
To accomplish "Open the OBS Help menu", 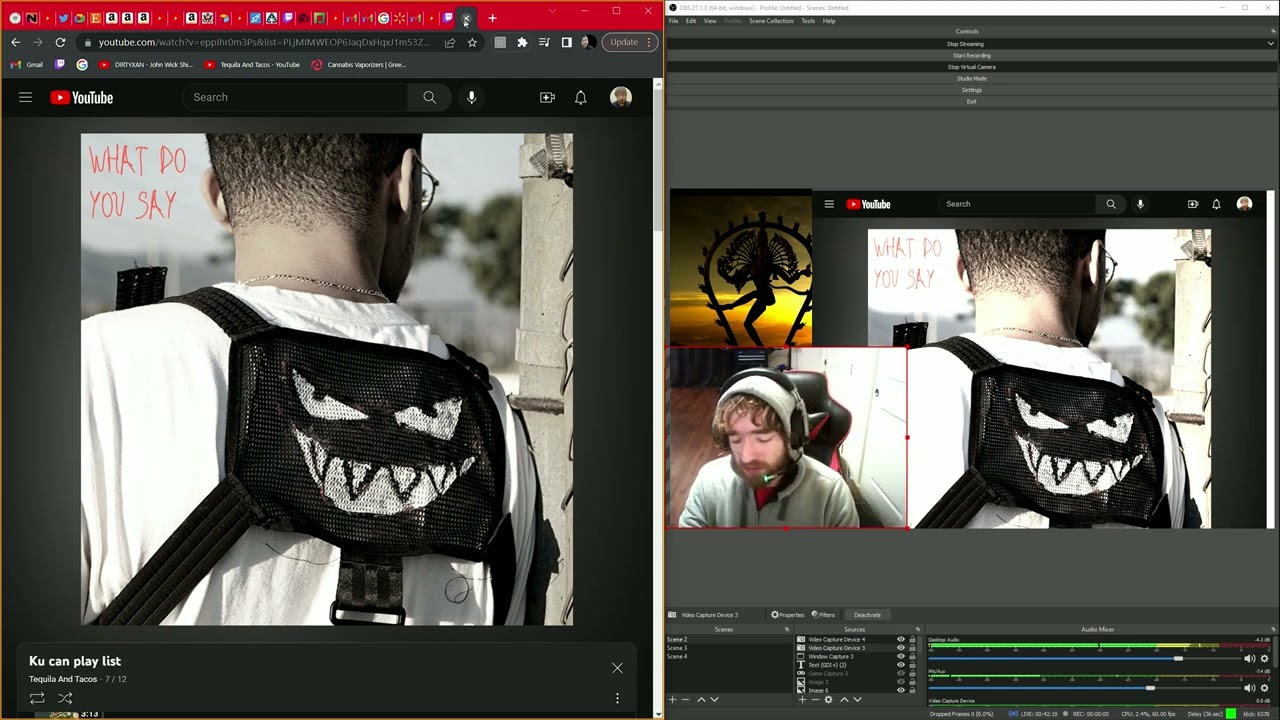I will point(829,21).
